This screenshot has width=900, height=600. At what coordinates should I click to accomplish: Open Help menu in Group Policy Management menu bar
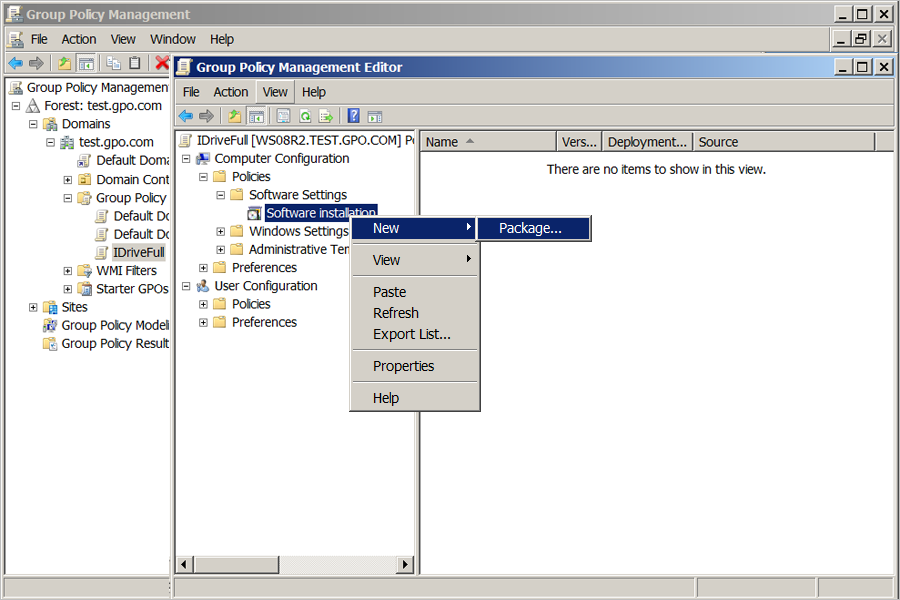pos(222,40)
